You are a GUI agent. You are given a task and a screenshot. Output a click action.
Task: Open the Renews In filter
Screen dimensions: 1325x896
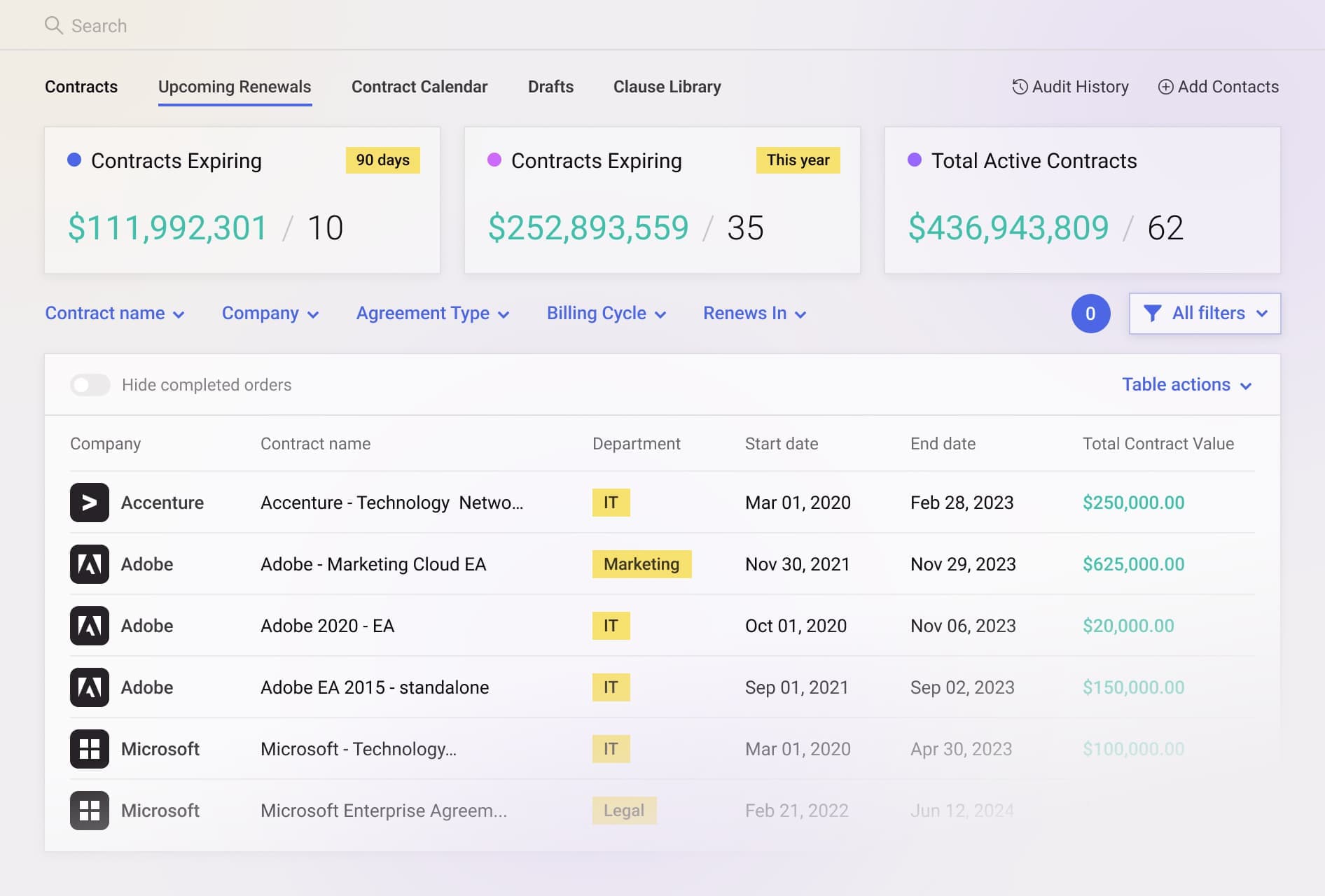point(753,313)
